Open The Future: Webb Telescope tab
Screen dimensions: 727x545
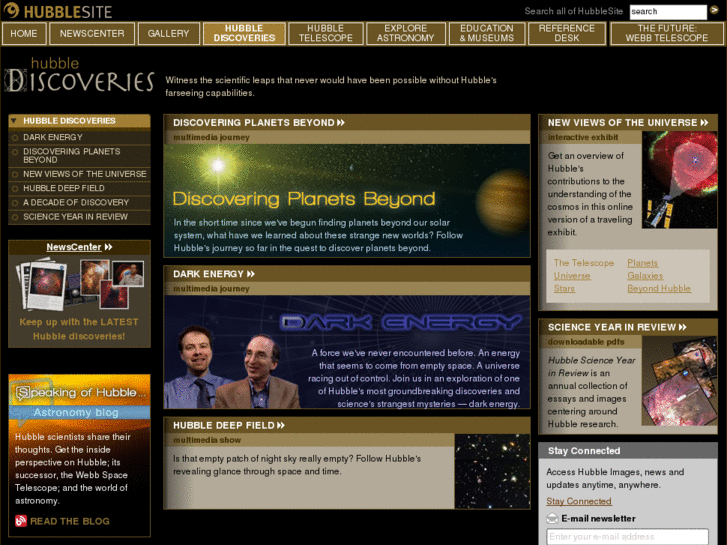coord(667,33)
